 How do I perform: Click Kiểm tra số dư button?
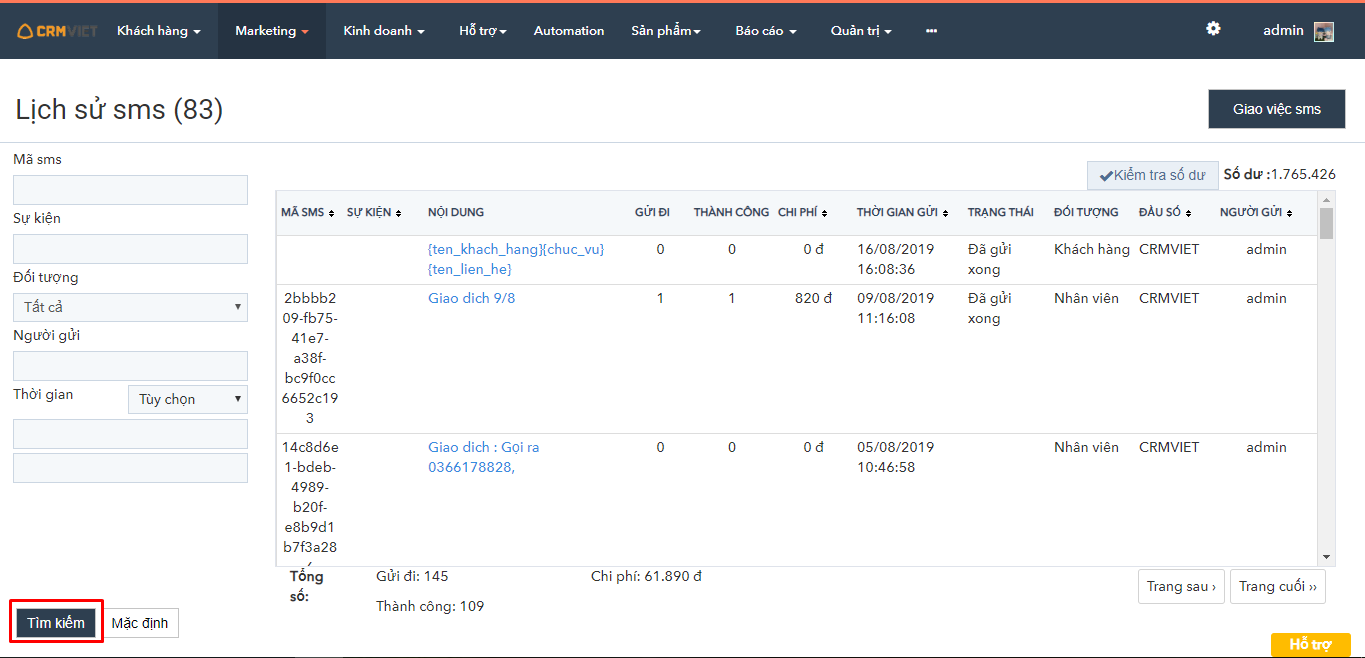1152,175
